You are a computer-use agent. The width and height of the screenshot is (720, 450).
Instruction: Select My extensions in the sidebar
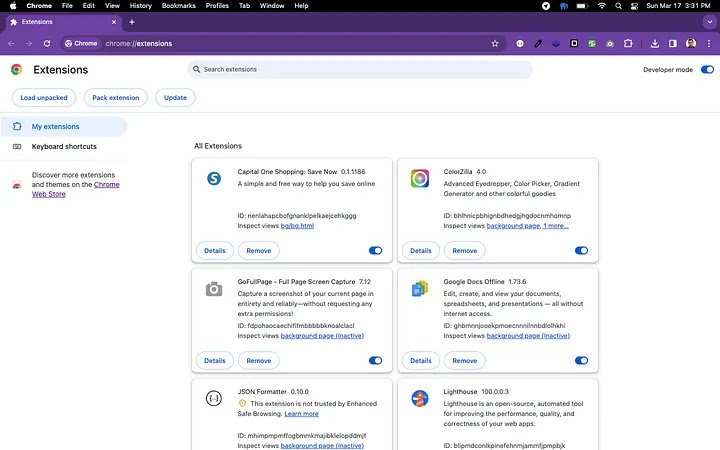[x=63, y=126]
